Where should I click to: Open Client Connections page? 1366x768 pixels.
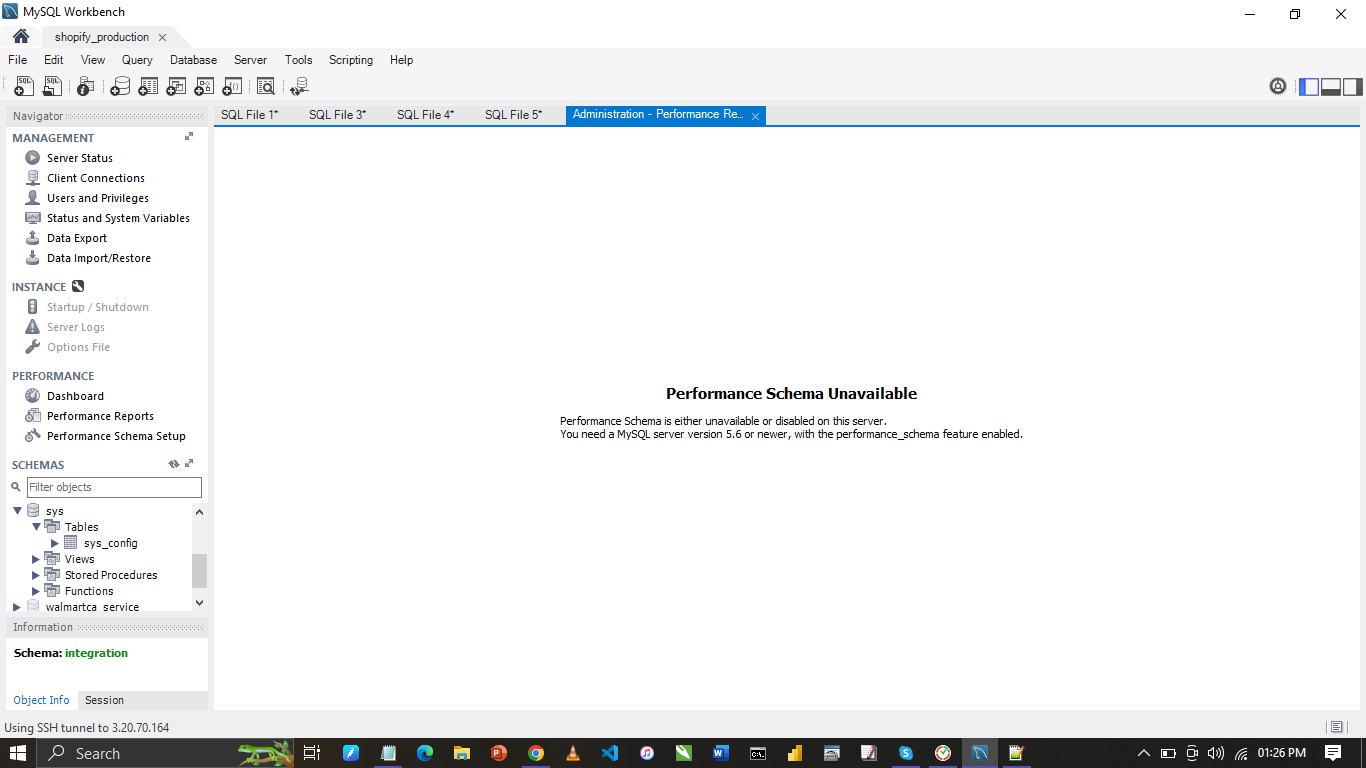(x=96, y=178)
